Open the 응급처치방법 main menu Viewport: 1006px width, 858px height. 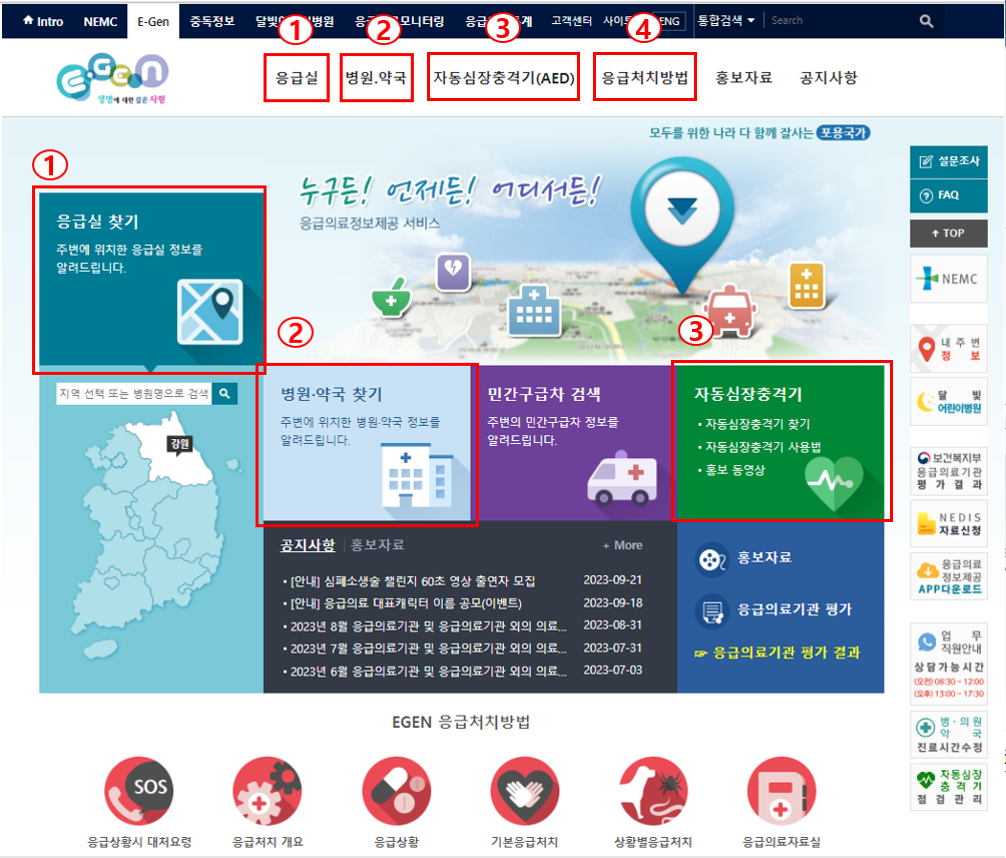pos(645,78)
